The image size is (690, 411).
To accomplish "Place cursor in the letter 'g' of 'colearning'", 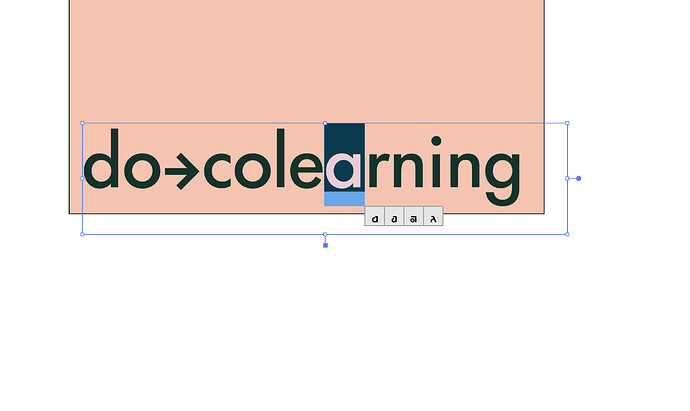I will pos(503,178).
